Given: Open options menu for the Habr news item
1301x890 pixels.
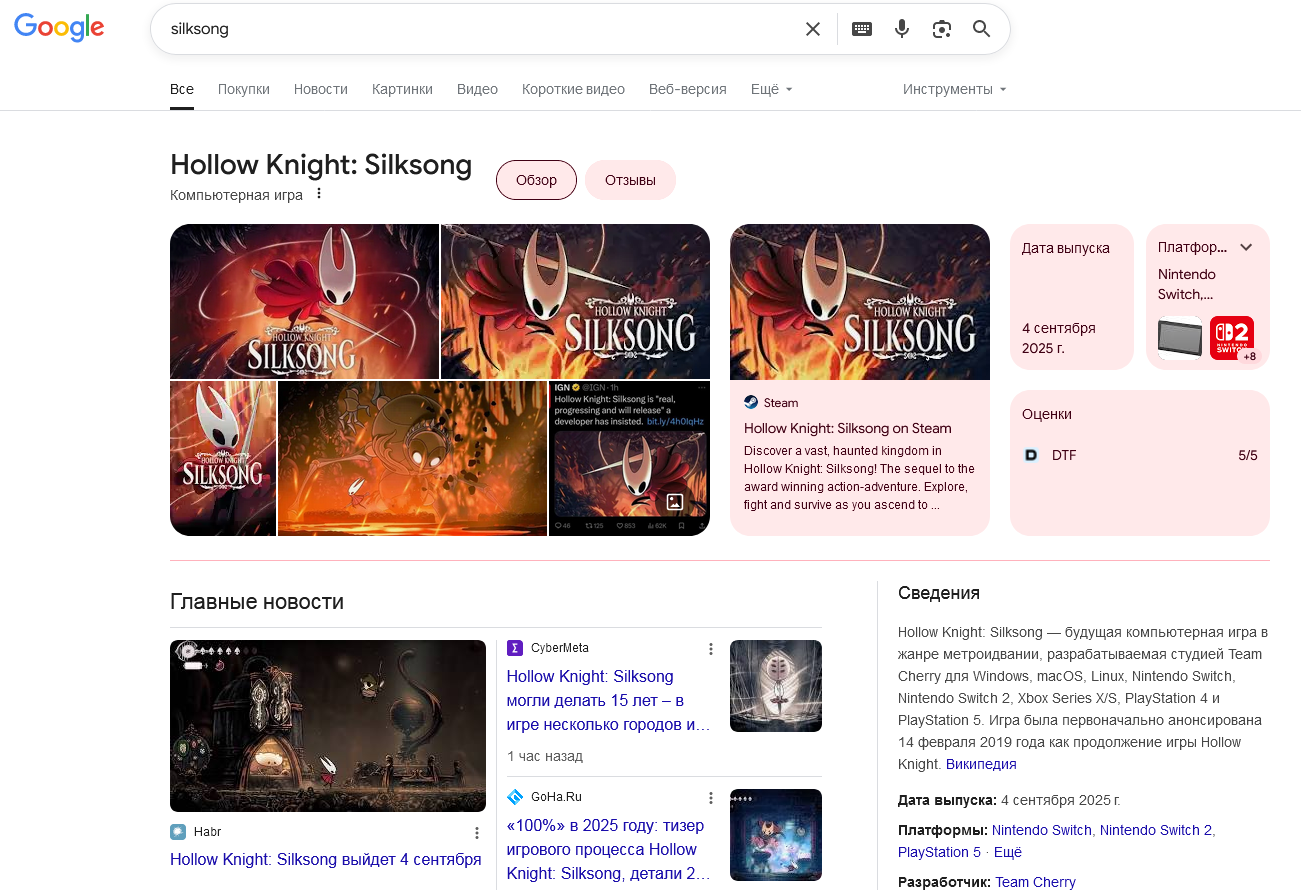Looking at the screenshot, I should coord(477,833).
